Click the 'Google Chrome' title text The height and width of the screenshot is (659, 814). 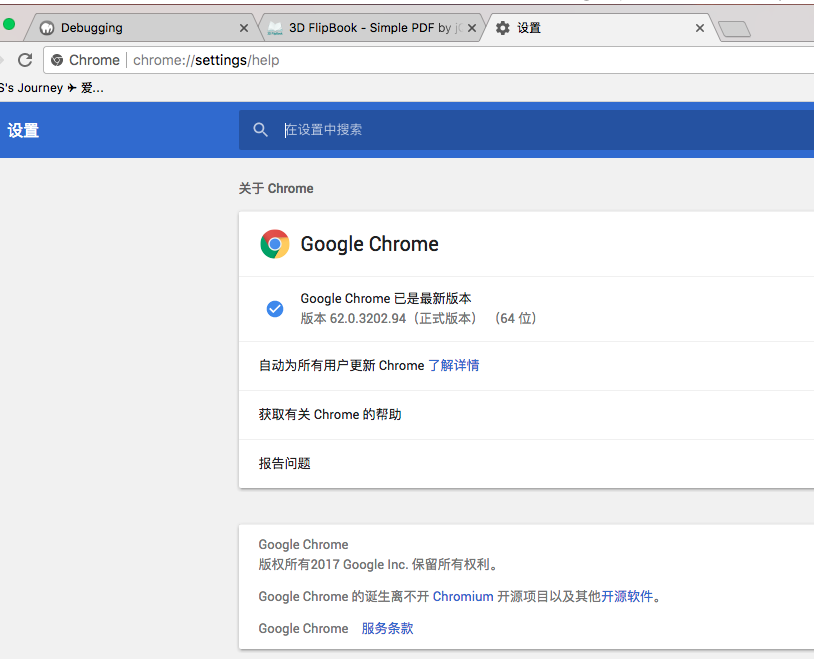(x=370, y=244)
